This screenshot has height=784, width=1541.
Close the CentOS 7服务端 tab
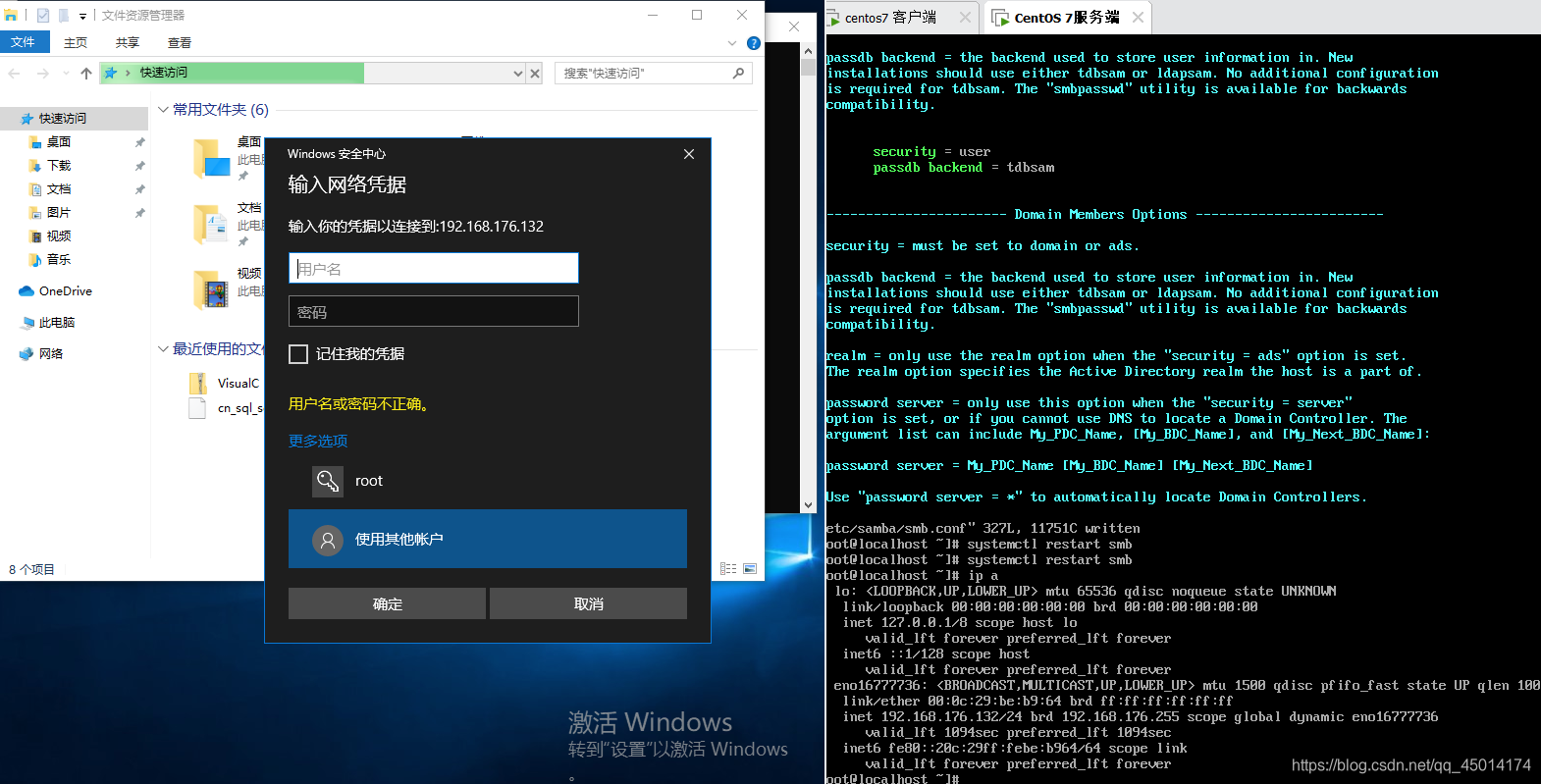pos(1138,18)
